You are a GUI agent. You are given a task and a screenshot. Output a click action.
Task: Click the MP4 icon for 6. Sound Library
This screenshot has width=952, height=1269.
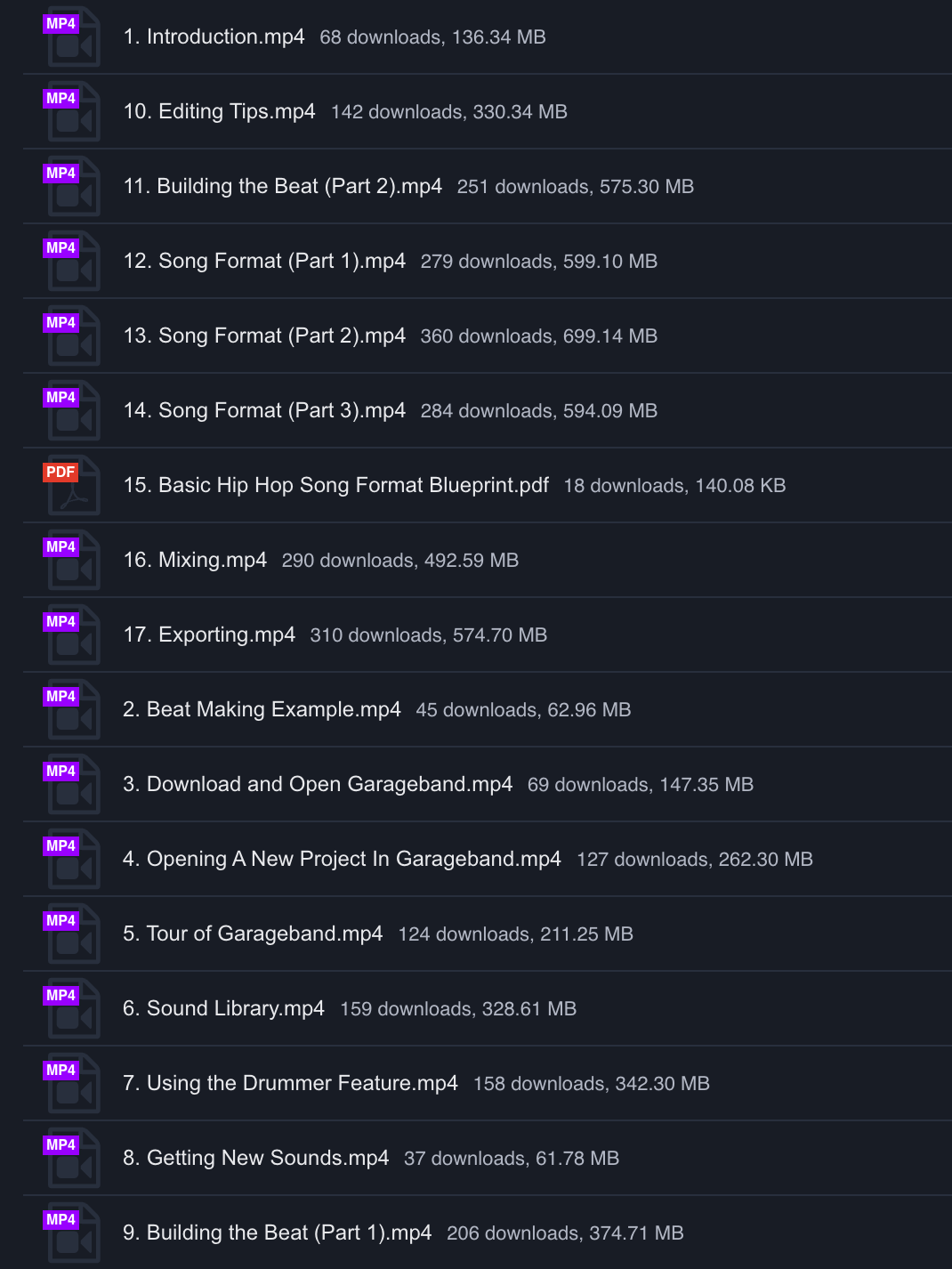(72, 1009)
